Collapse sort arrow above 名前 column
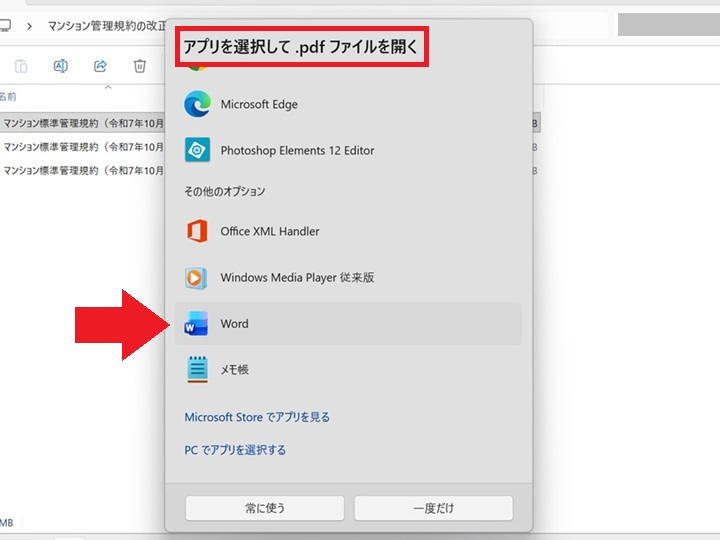Screen dimensions: 720x540 pyautogui.click(x=108, y=87)
